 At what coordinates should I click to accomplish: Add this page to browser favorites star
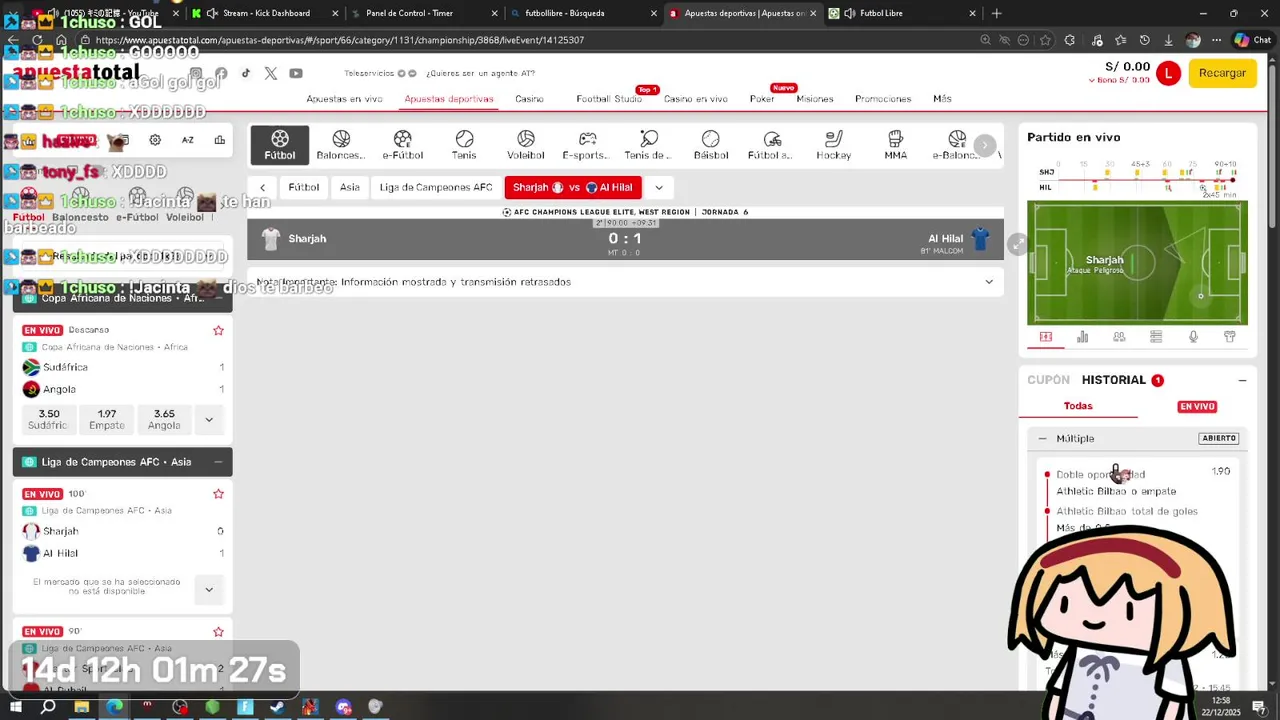(x=1045, y=40)
